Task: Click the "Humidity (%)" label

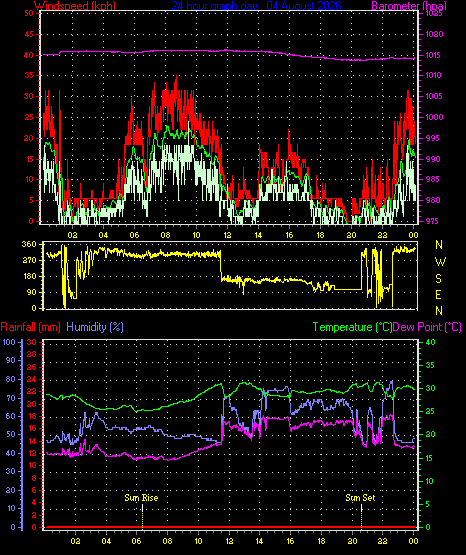Action: [x=95, y=327]
